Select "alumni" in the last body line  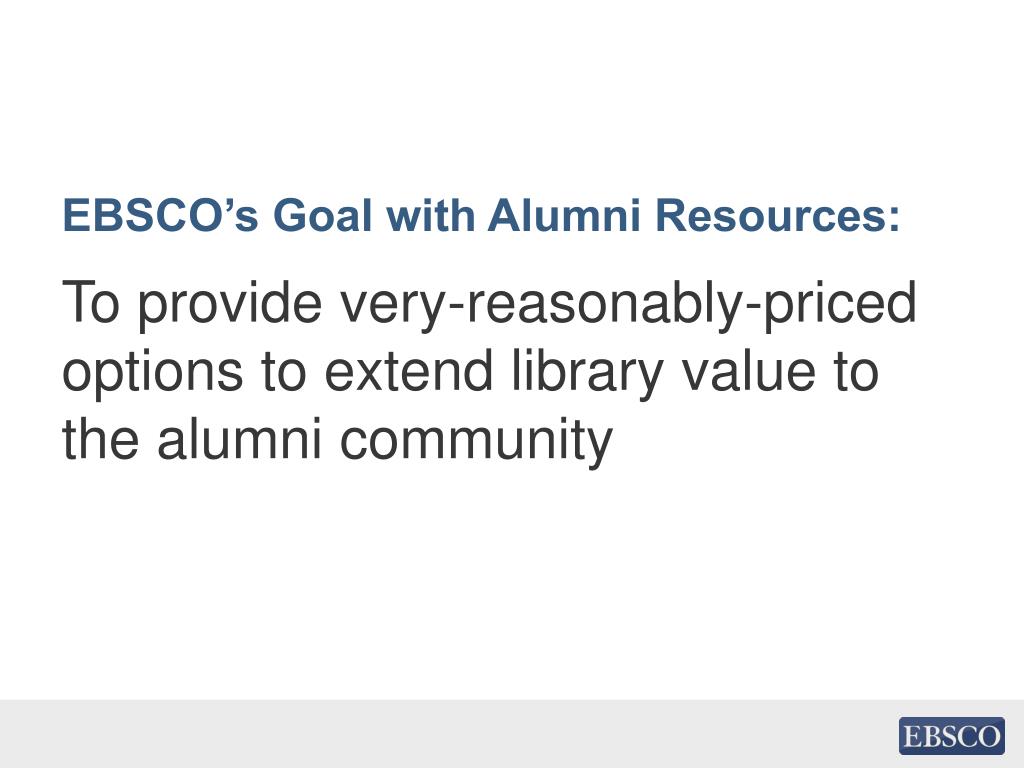point(239,438)
